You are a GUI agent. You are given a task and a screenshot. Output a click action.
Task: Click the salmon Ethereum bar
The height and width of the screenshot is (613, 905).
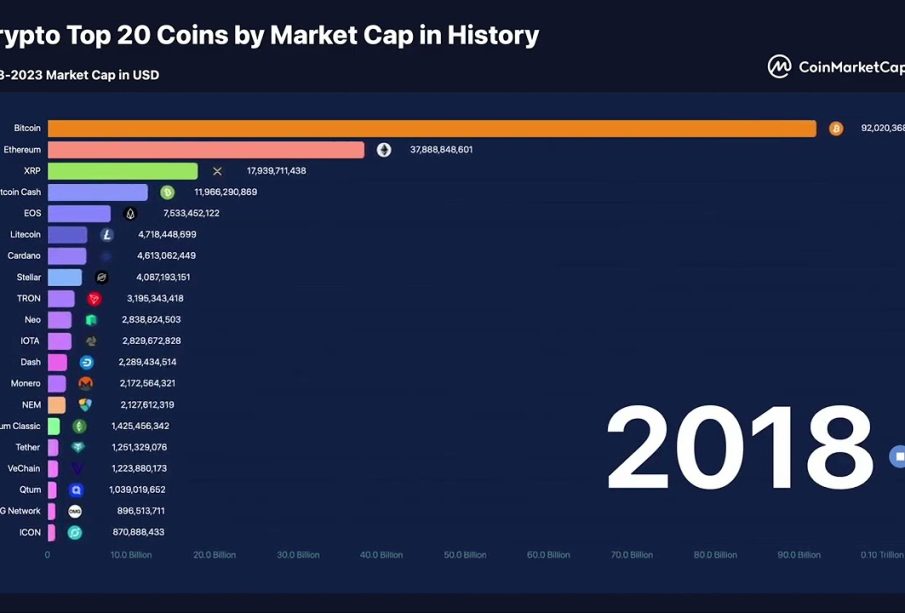pos(205,150)
